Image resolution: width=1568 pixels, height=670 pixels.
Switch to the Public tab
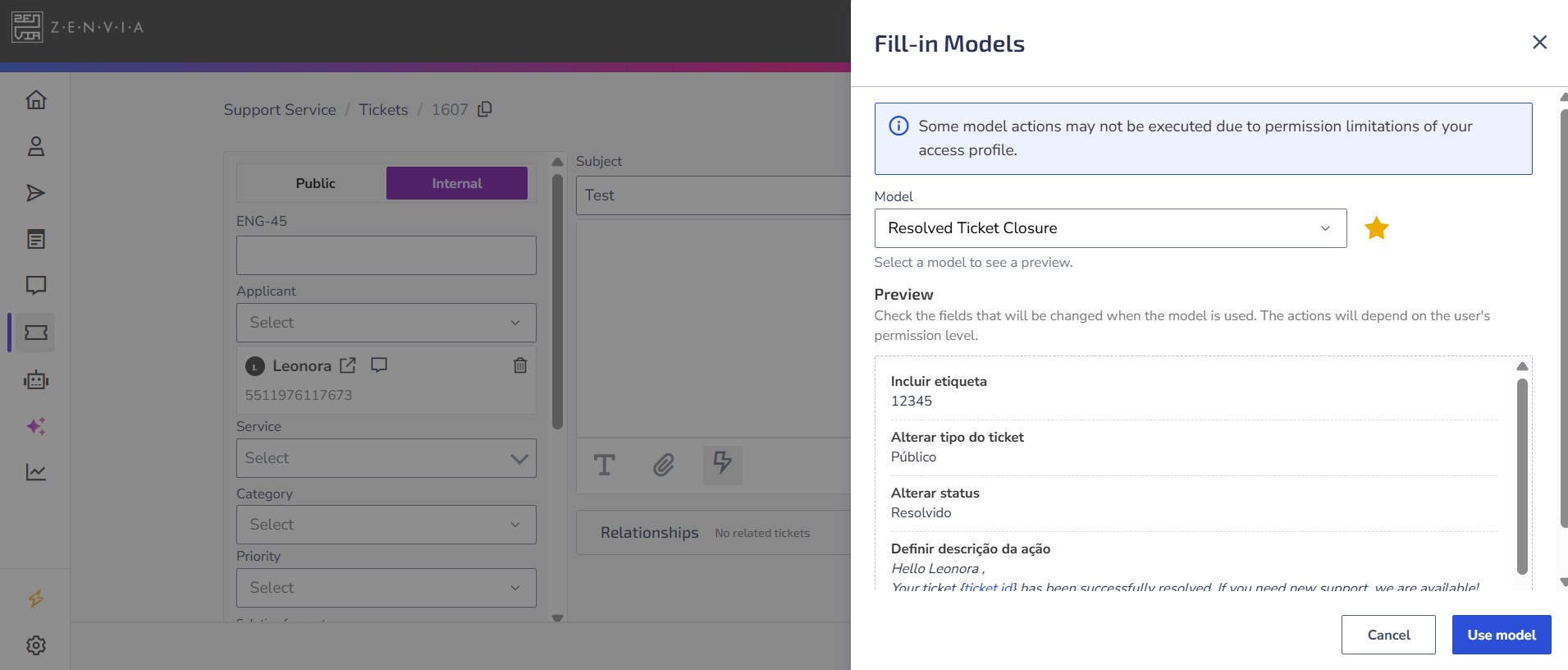315,183
